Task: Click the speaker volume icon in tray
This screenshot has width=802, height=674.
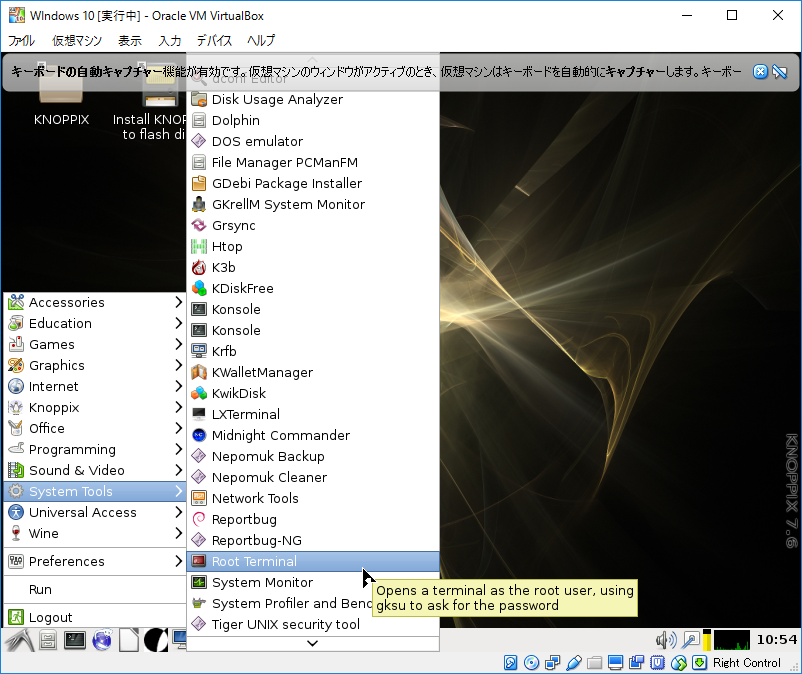Action: 666,640
